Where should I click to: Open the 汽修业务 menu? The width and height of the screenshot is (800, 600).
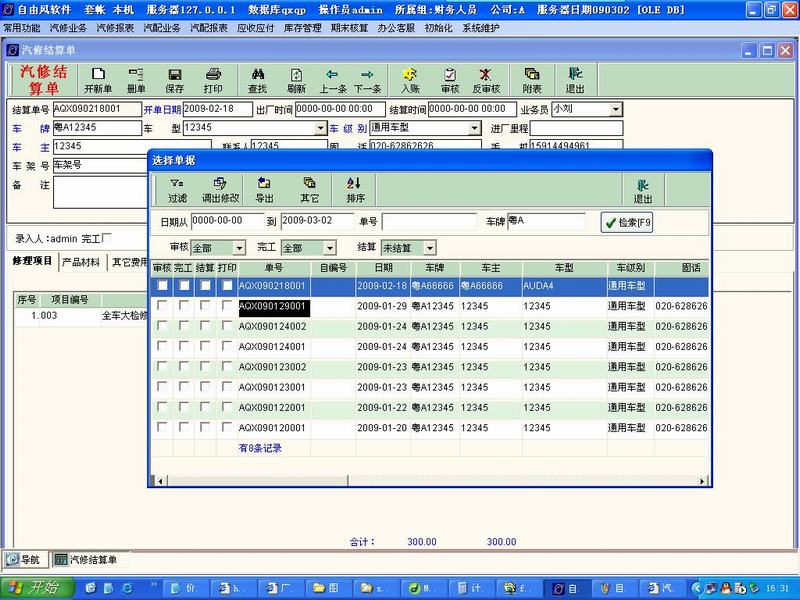pyautogui.click(x=68, y=28)
